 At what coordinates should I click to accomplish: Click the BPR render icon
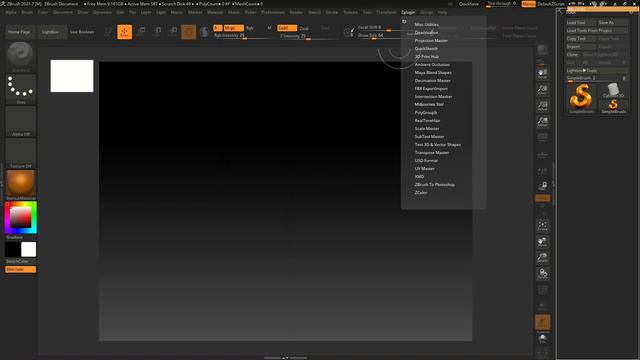[542, 51]
